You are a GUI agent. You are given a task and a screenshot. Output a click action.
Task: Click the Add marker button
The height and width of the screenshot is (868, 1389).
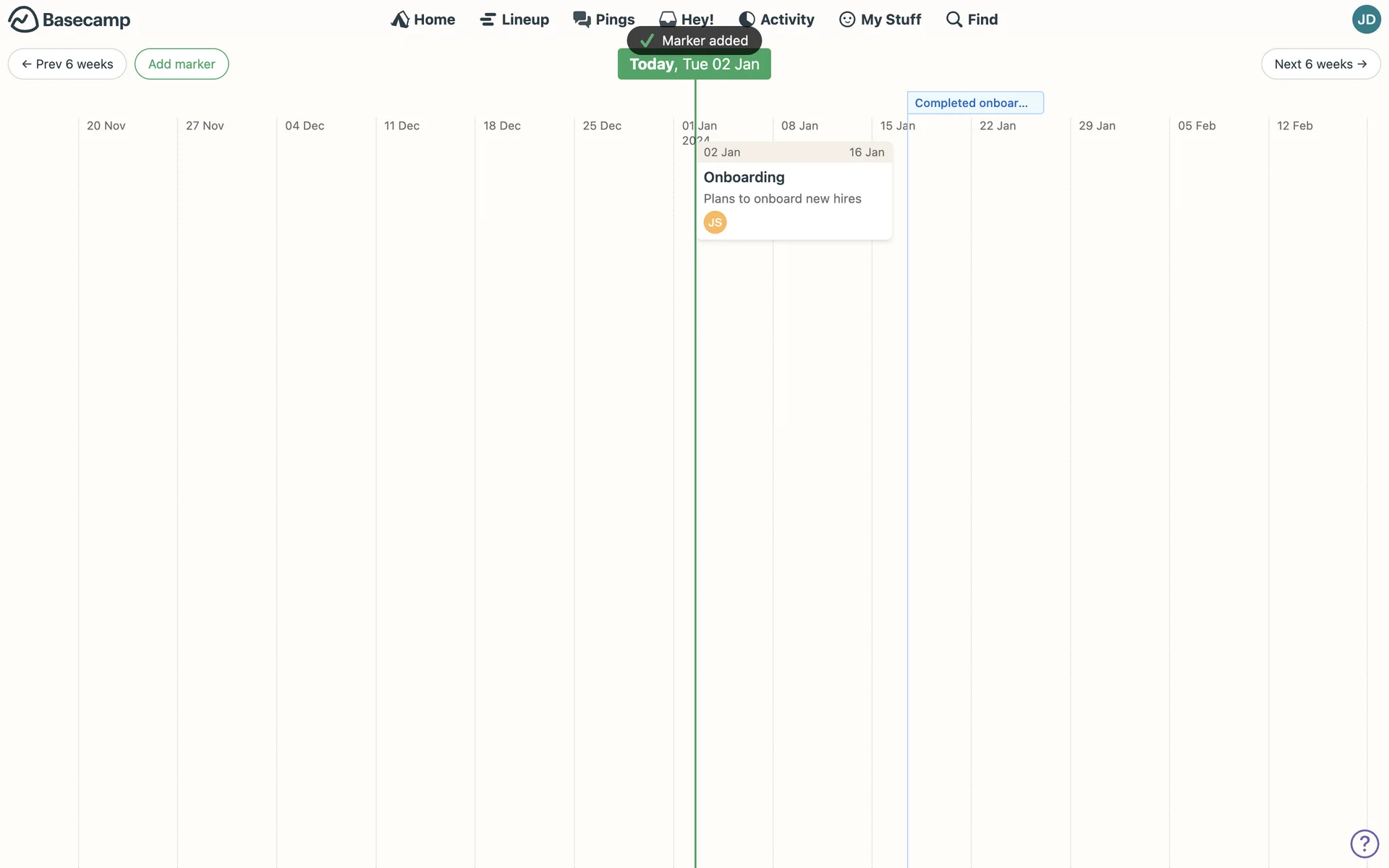pyautogui.click(x=182, y=64)
